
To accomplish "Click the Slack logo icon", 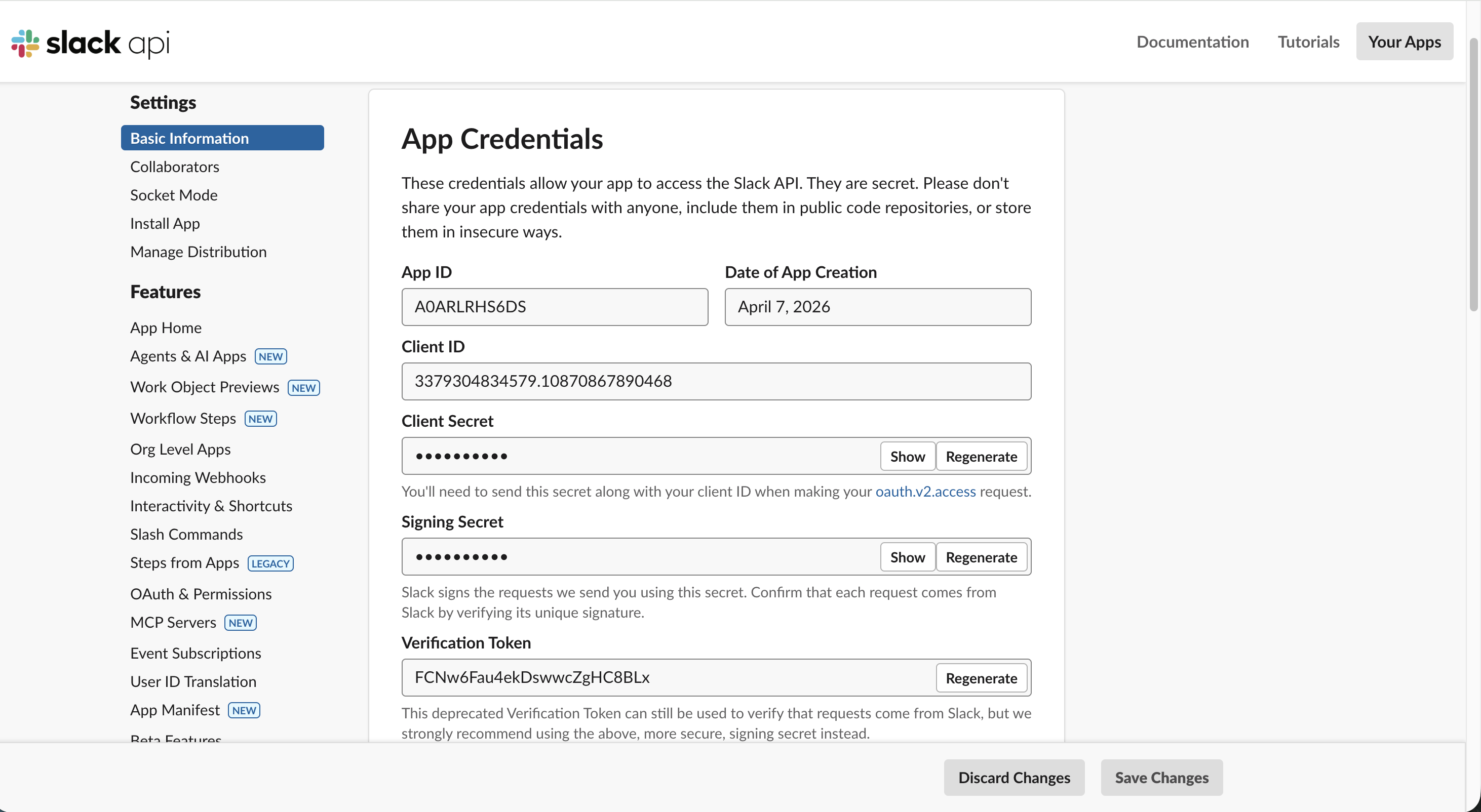I will (24, 44).
